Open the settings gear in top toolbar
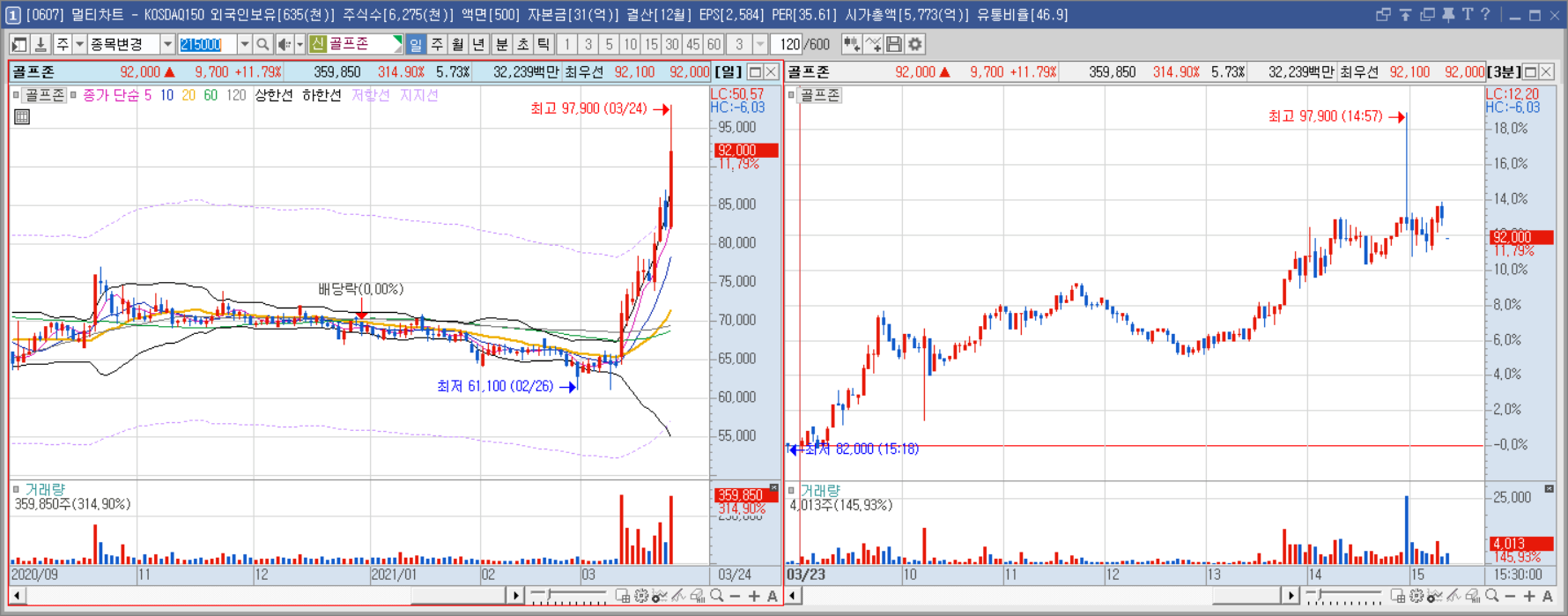The height and width of the screenshot is (616, 1568). pyautogui.click(x=915, y=44)
